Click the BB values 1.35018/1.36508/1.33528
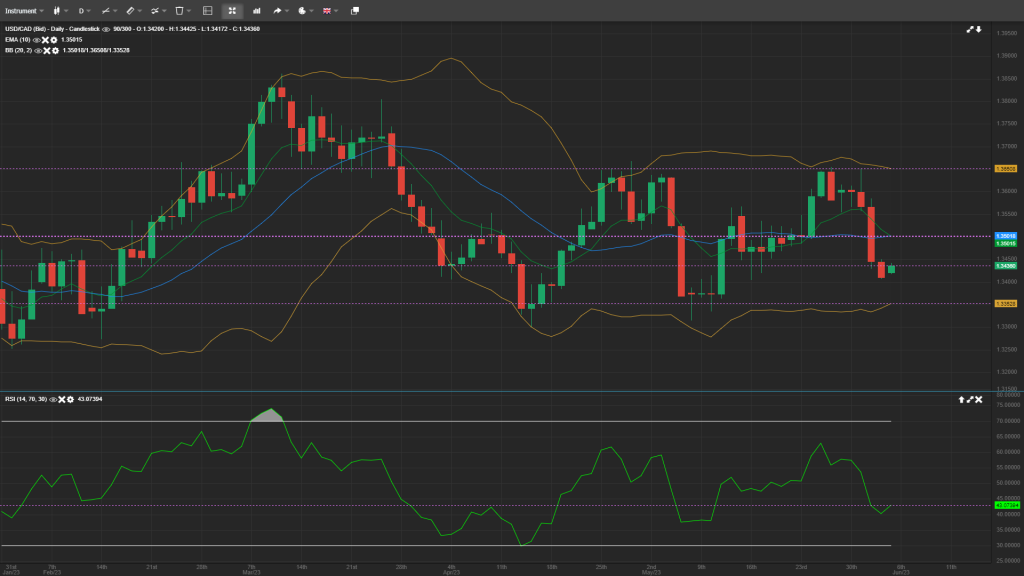This screenshot has width=1024, height=576. click(96, 50)
